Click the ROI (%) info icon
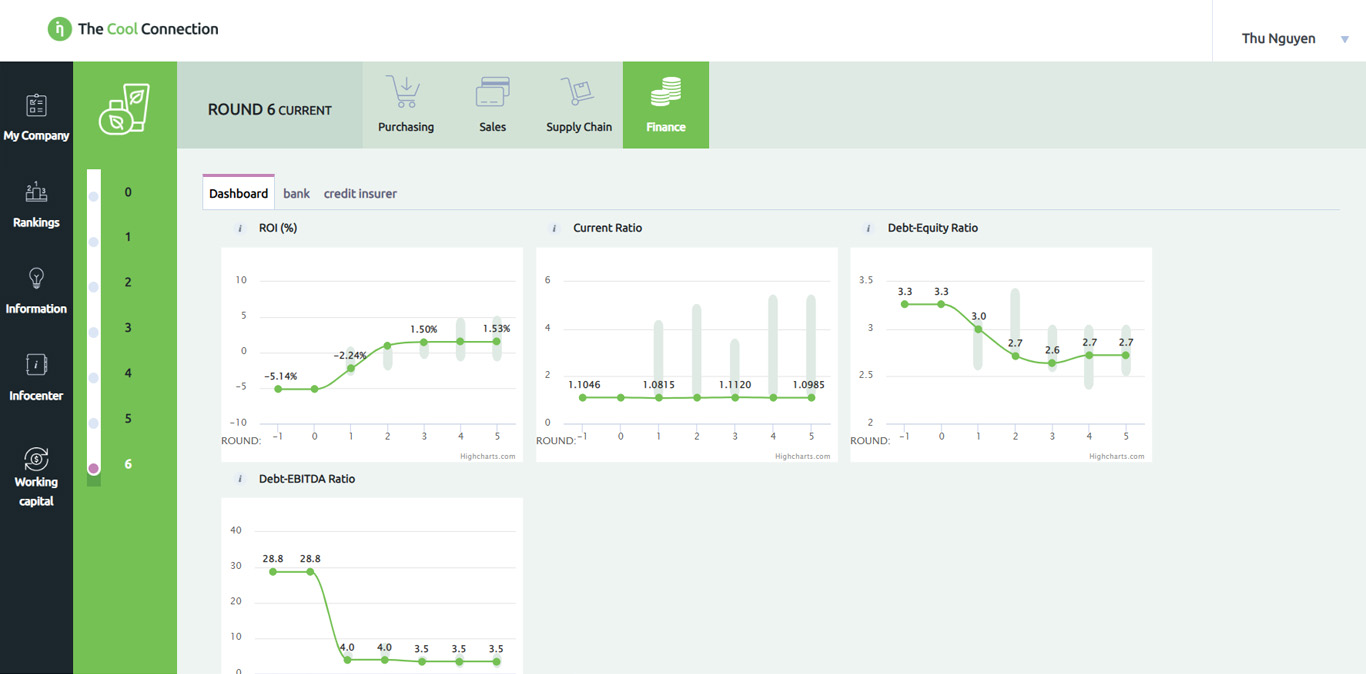 [x=240, y=229]
